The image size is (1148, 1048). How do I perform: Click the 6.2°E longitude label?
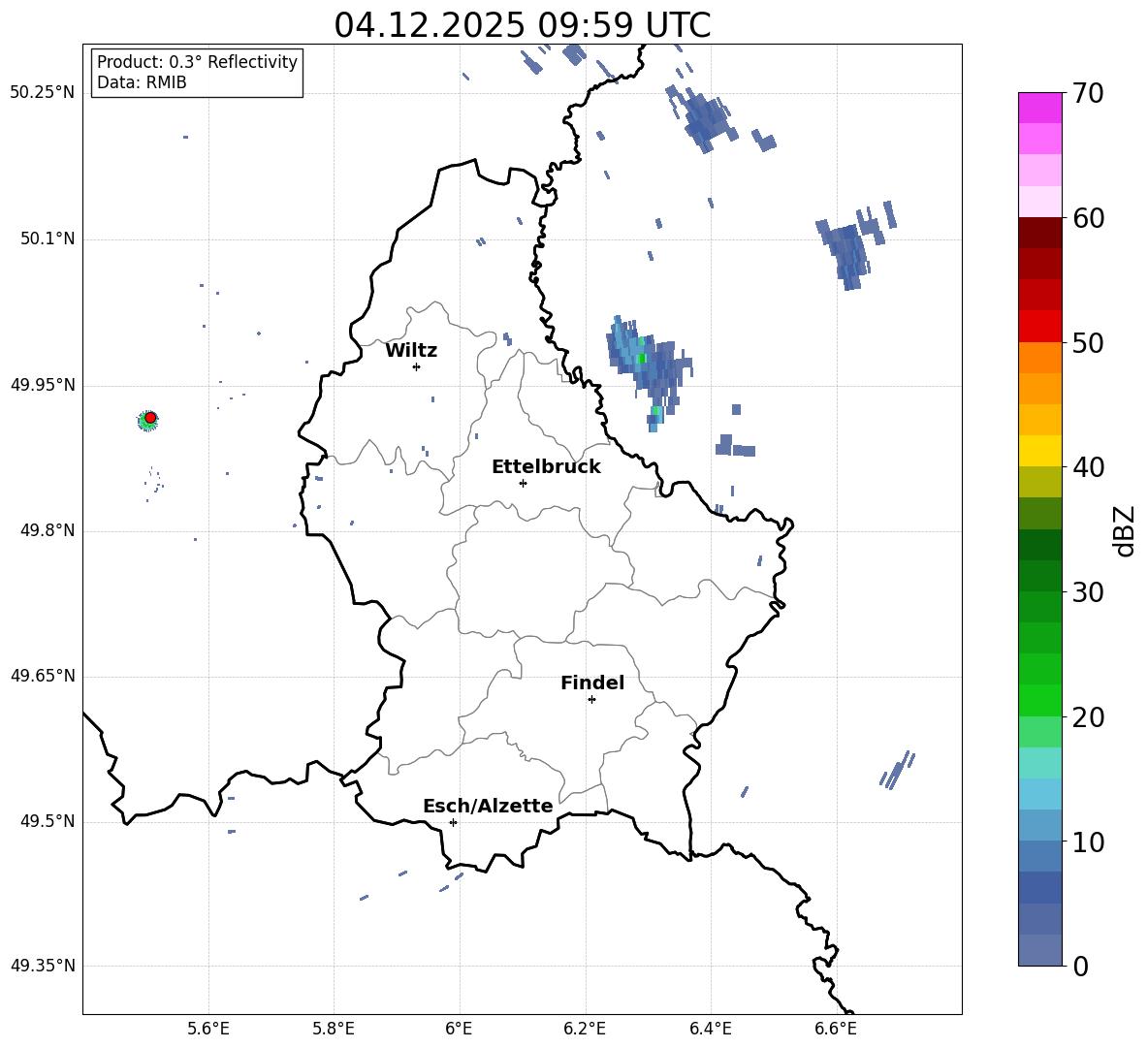click(585, 1029)
